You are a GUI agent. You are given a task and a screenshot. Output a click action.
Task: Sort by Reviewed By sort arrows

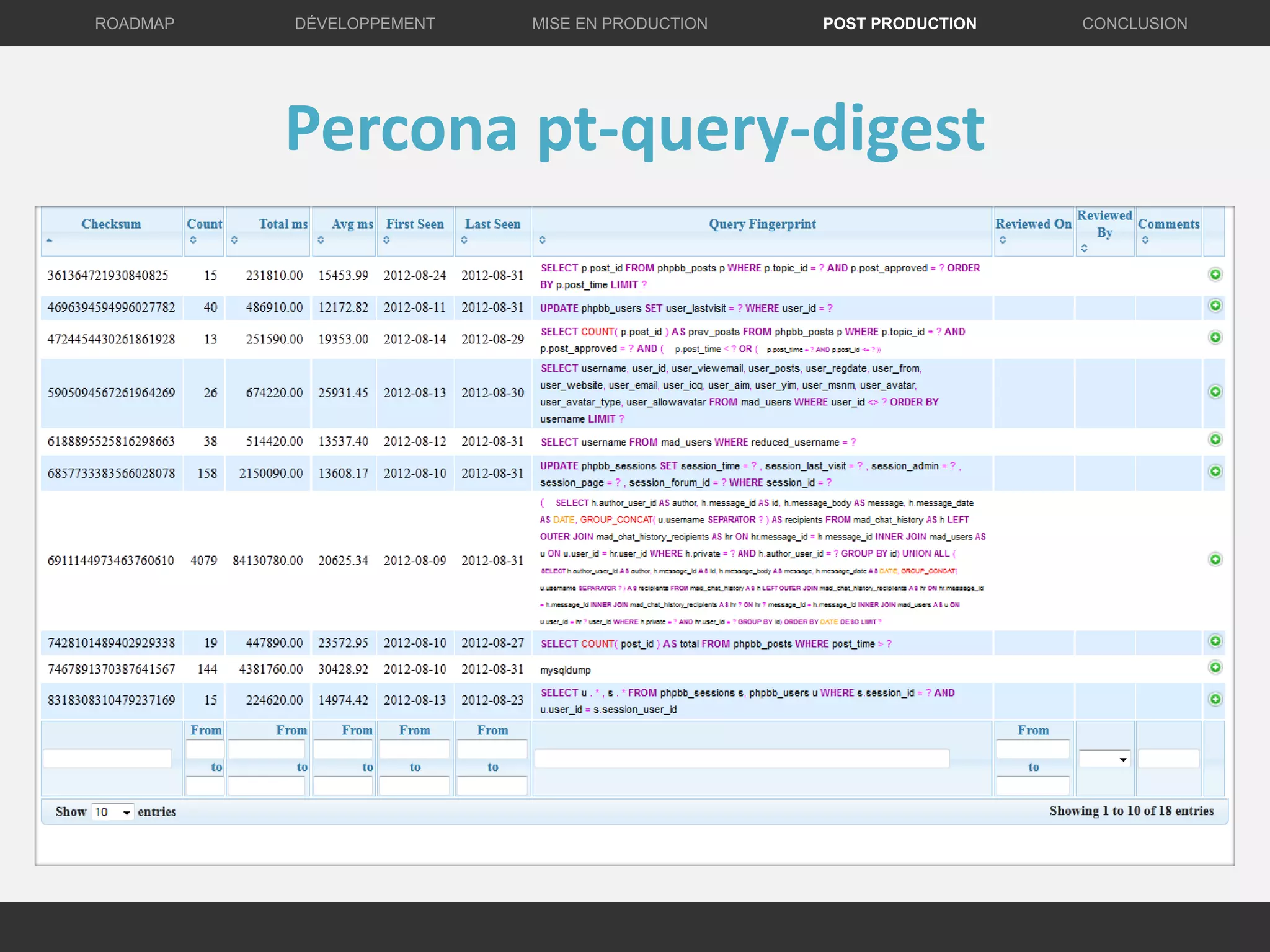click(1084, 248)
